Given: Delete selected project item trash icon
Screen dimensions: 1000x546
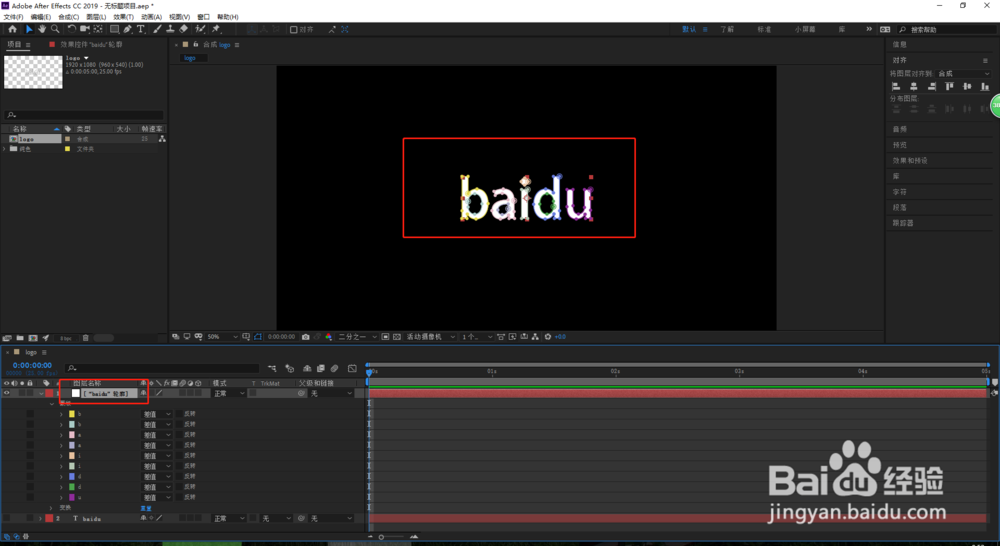Looking at the screenshot, I should 85,338.
